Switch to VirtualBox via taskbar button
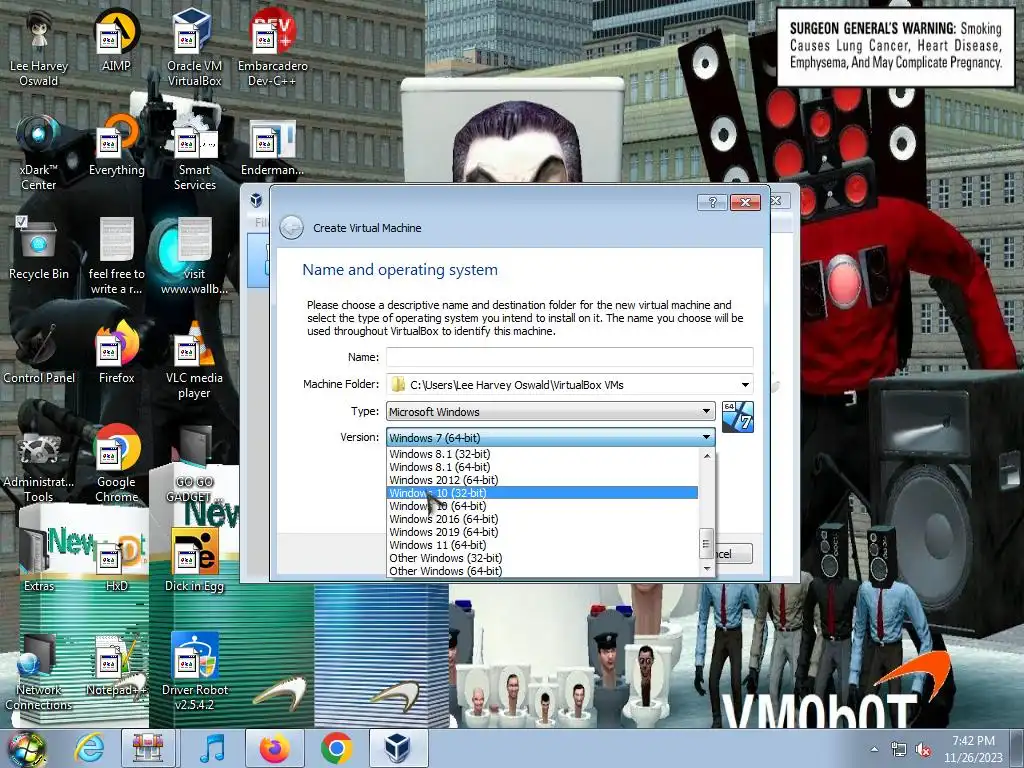This screenshot has width=1024, height=768. click(x=398, y=748)
